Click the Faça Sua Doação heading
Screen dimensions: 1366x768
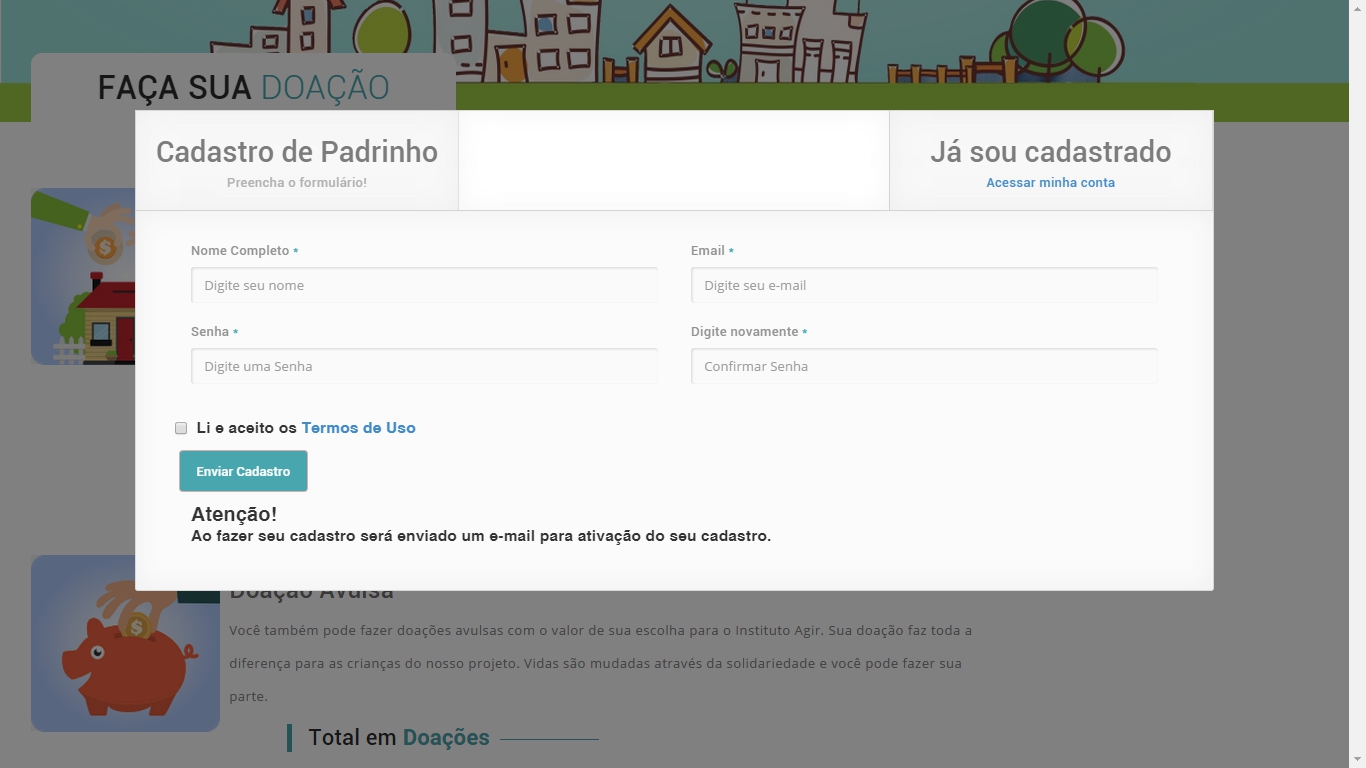[243, 88]
